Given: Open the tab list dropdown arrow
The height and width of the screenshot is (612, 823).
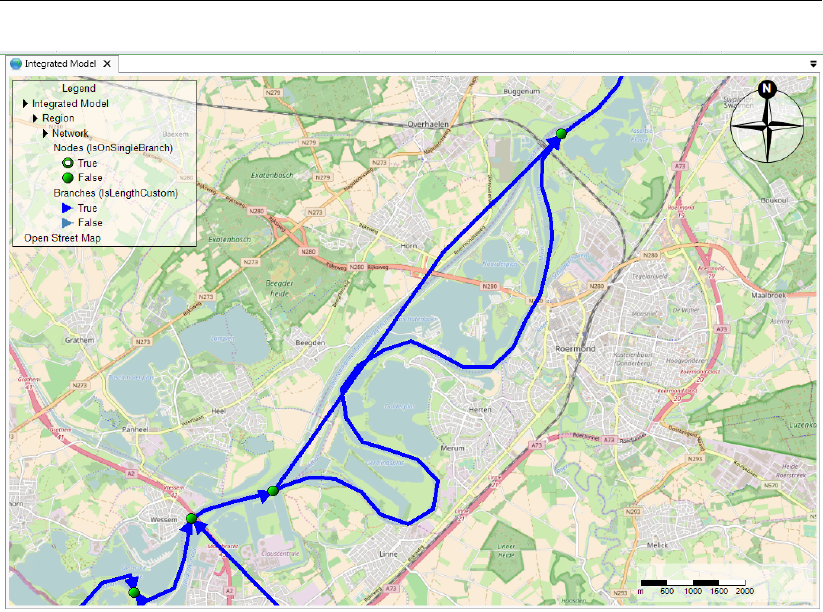Looking at the screenshot, I should click(813, 64).
